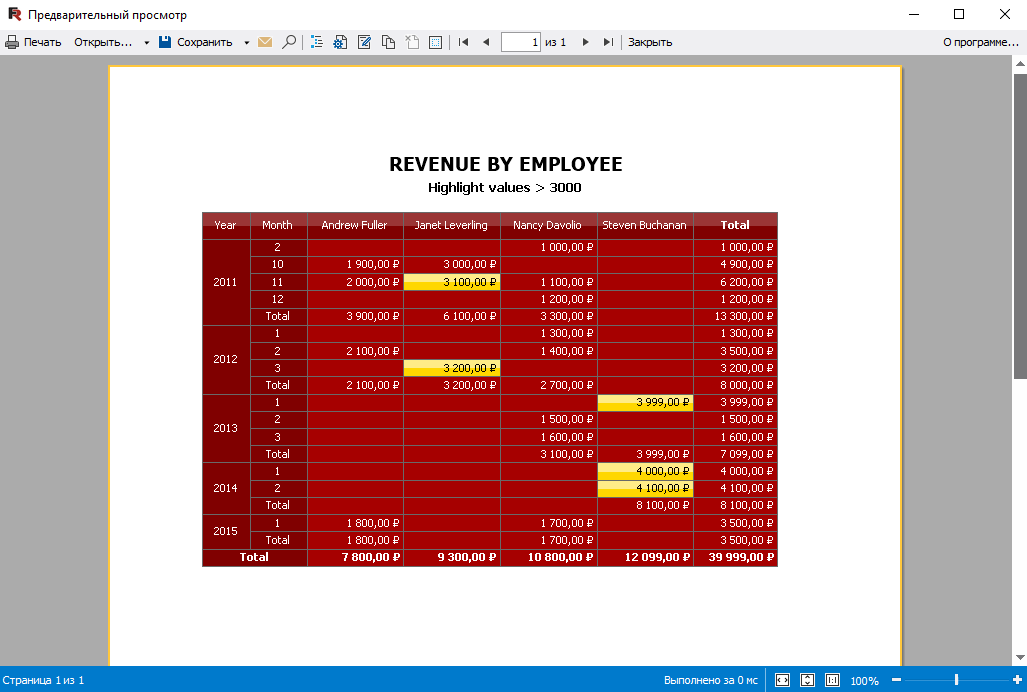Click the dotted-border page margins icon
This screenshot has height=692, width=1027.
[x=435, y=42]
